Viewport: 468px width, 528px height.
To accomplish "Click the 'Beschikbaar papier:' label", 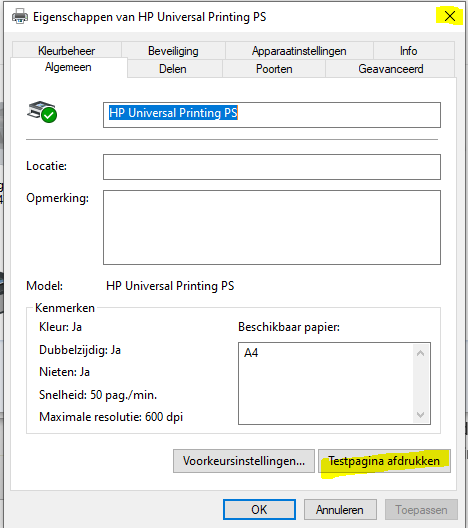I will [289, 327].
